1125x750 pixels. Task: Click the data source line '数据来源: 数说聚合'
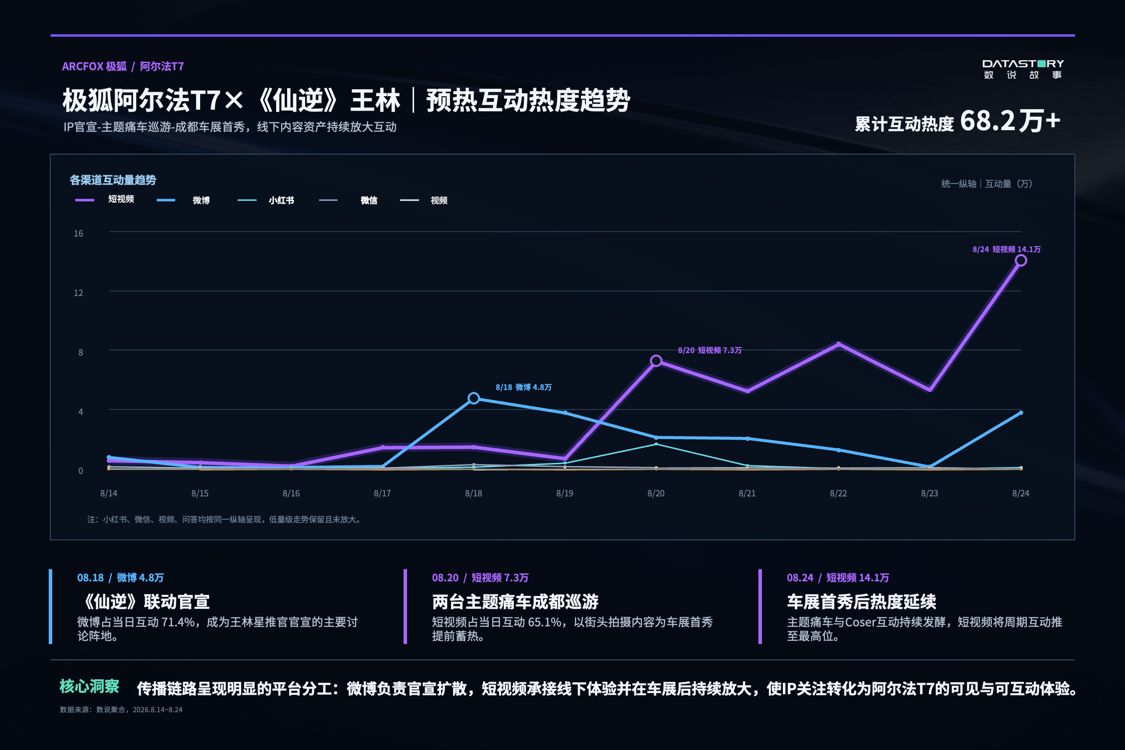point(121,710)
